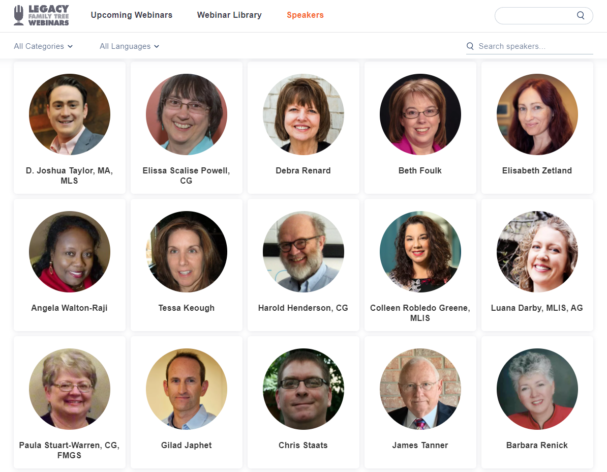607x472 pixels.
Task: Click the search speakers magnifier icon
Action: click(x=470, y=46)
